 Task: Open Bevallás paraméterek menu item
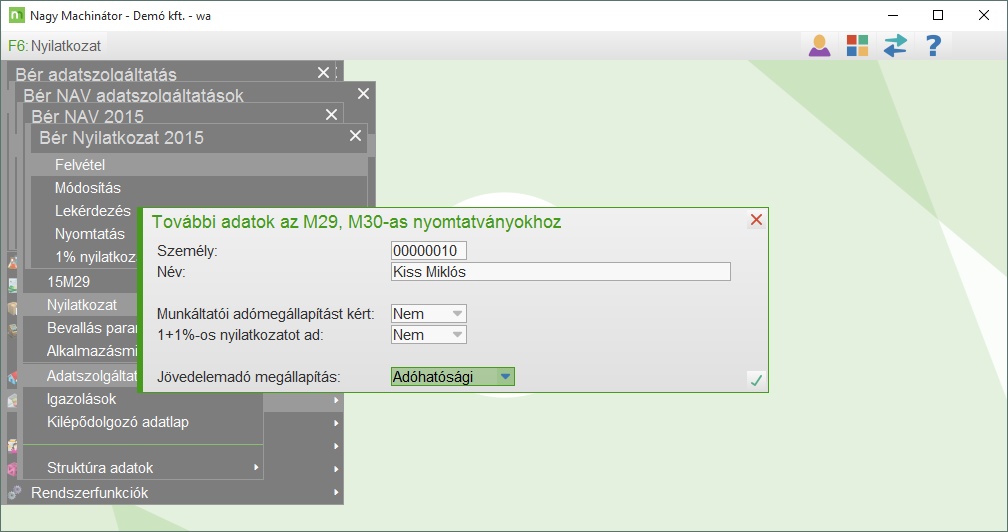click(80, 328)
